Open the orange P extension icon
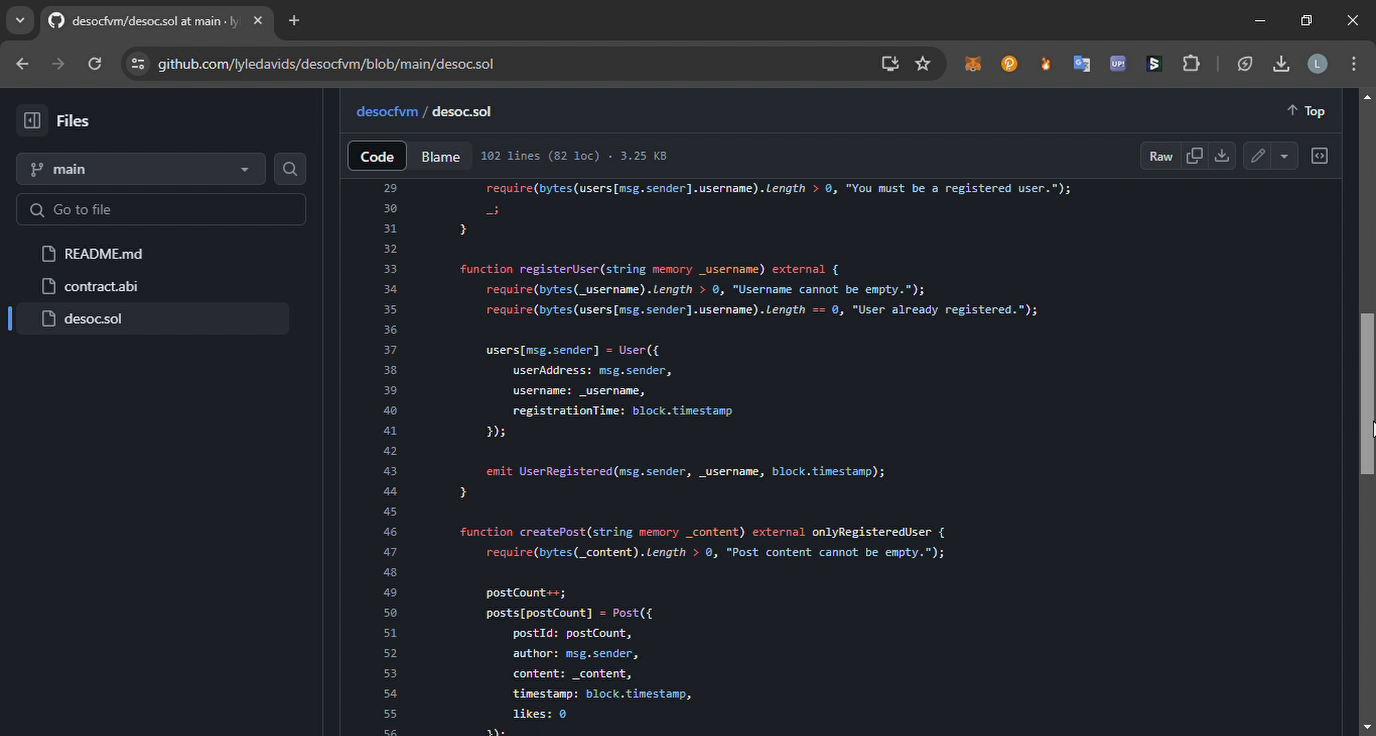The image size is (1376, 736). click(x=1009, y=64)
